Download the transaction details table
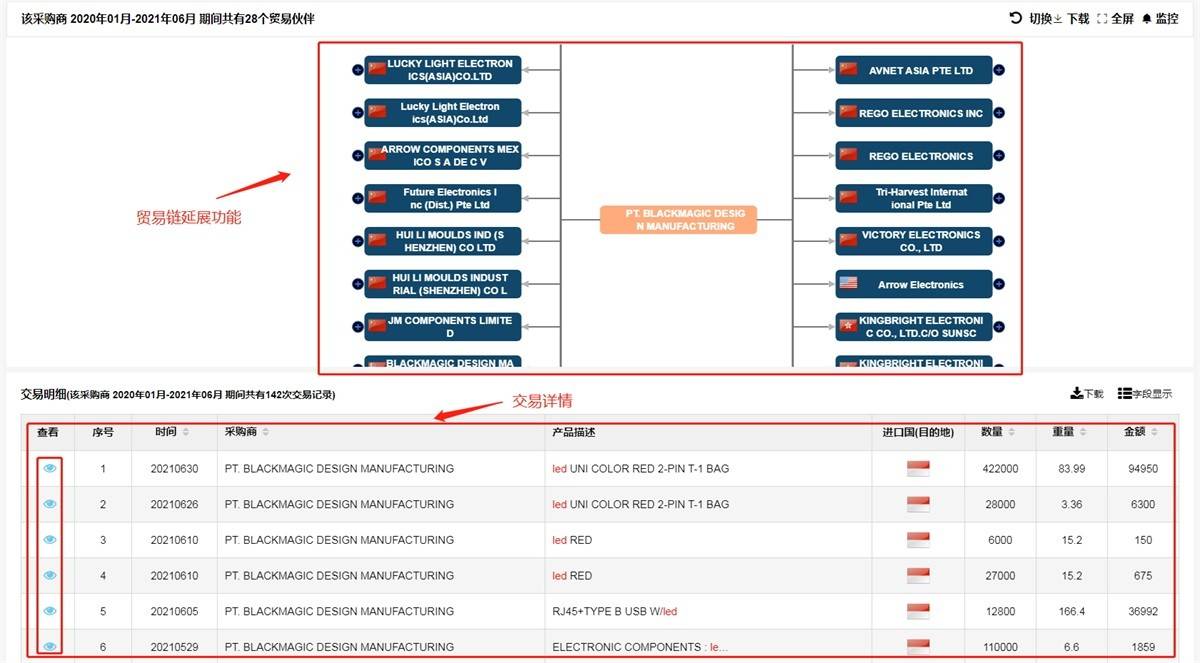The height and width of the screenshot is (663, 1200). 1087,394
